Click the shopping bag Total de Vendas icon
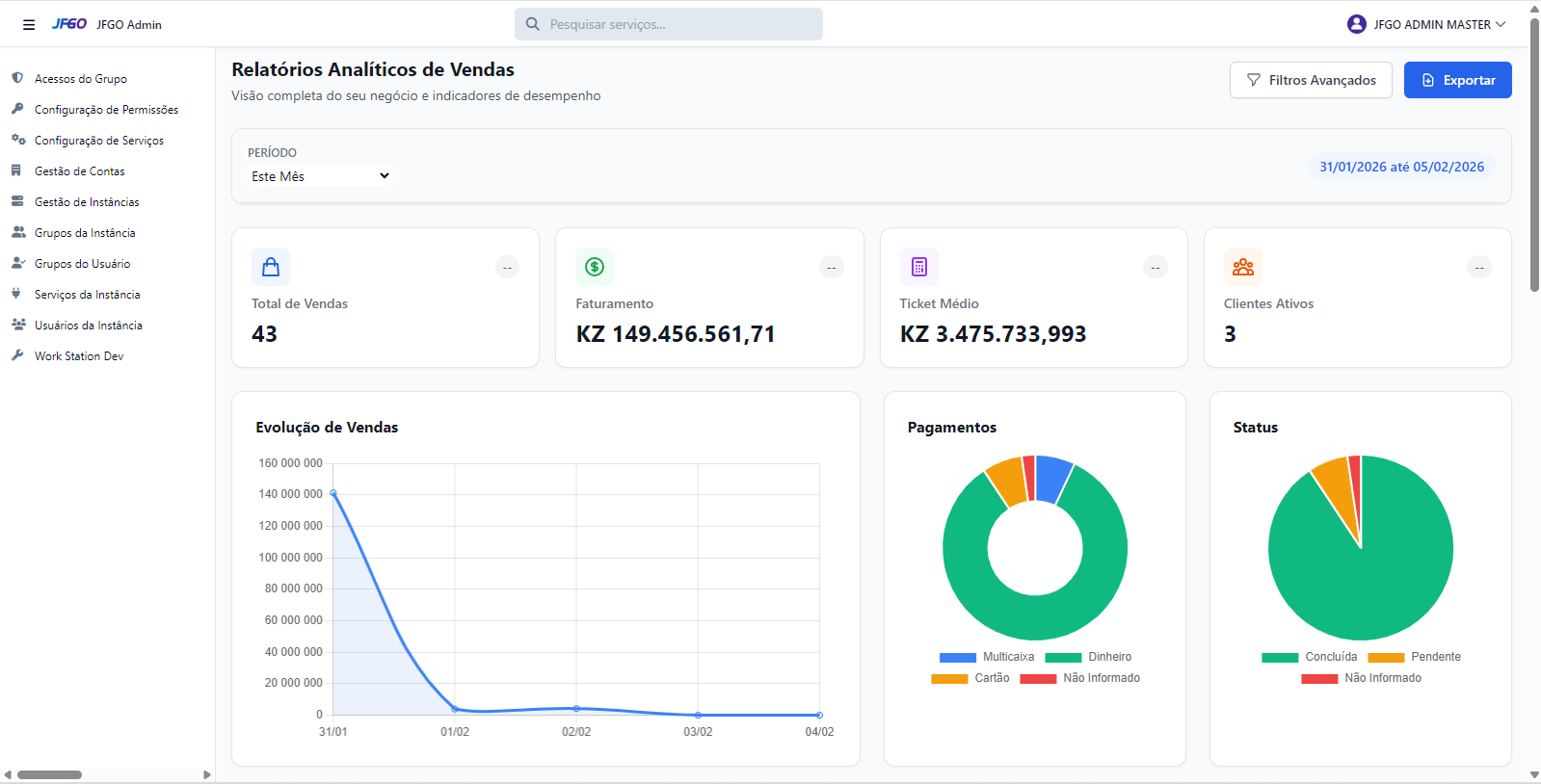Image resolution: width=1541 pixels, height=784 pixels. click(x=271, y=267)
